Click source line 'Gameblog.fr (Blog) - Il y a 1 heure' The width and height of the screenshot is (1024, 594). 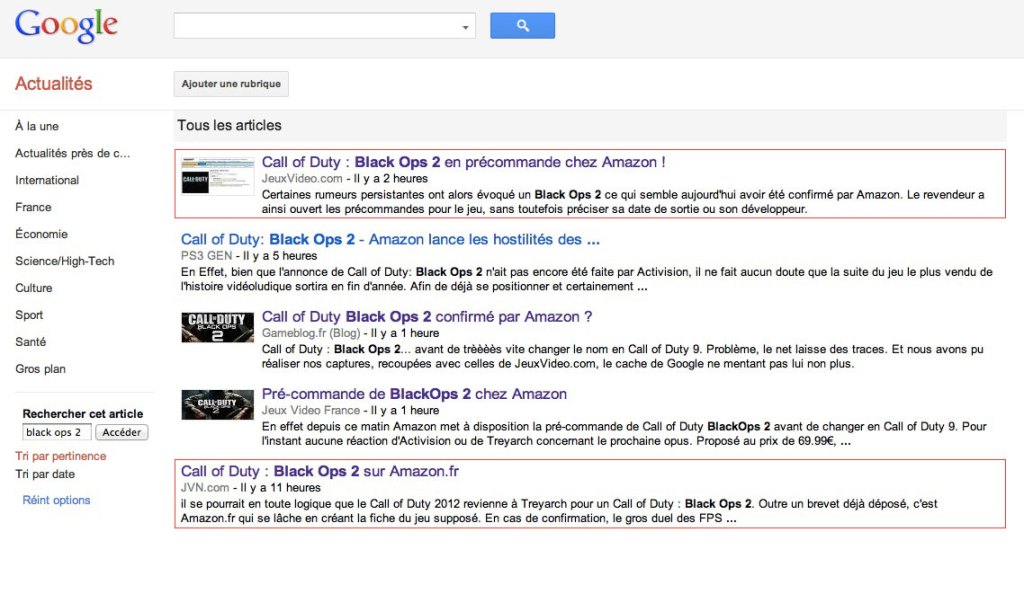(x=350, y=333)
